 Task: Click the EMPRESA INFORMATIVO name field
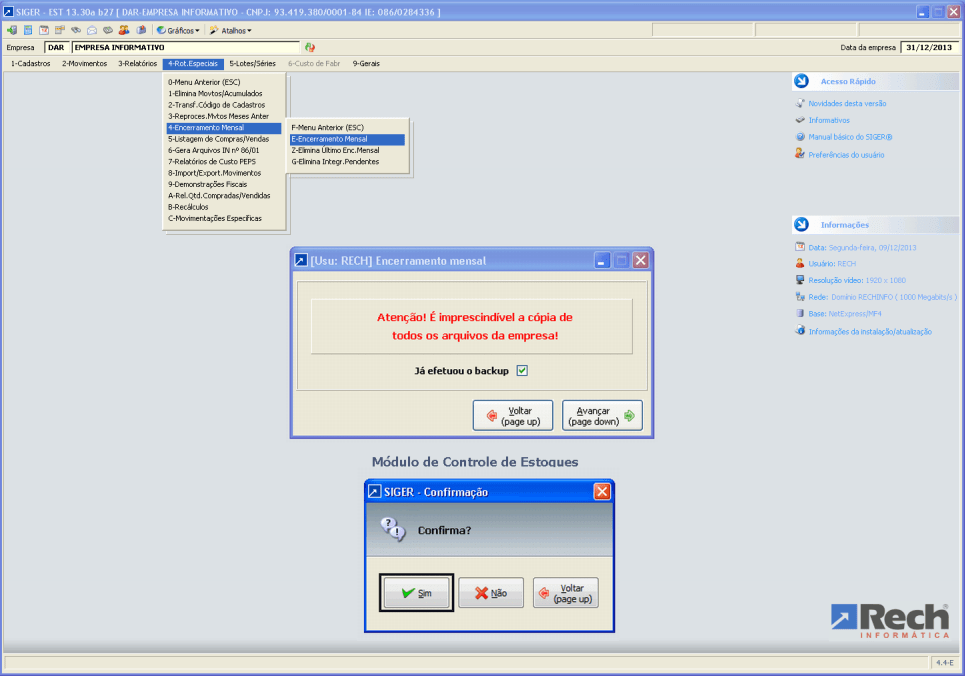186,47
